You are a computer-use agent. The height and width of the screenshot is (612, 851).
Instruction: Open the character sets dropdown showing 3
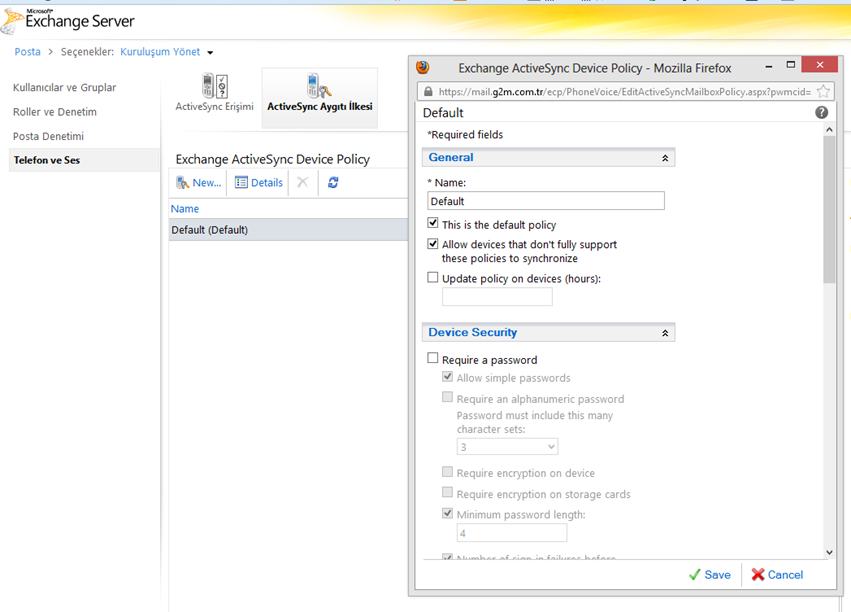point(507,447)
